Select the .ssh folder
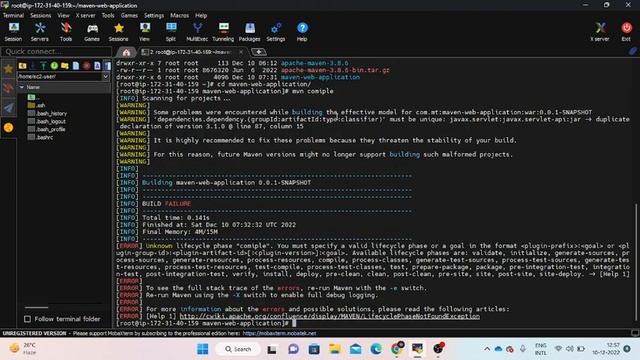The height and width of the screenshot is (360, 640). coord(37,105)
